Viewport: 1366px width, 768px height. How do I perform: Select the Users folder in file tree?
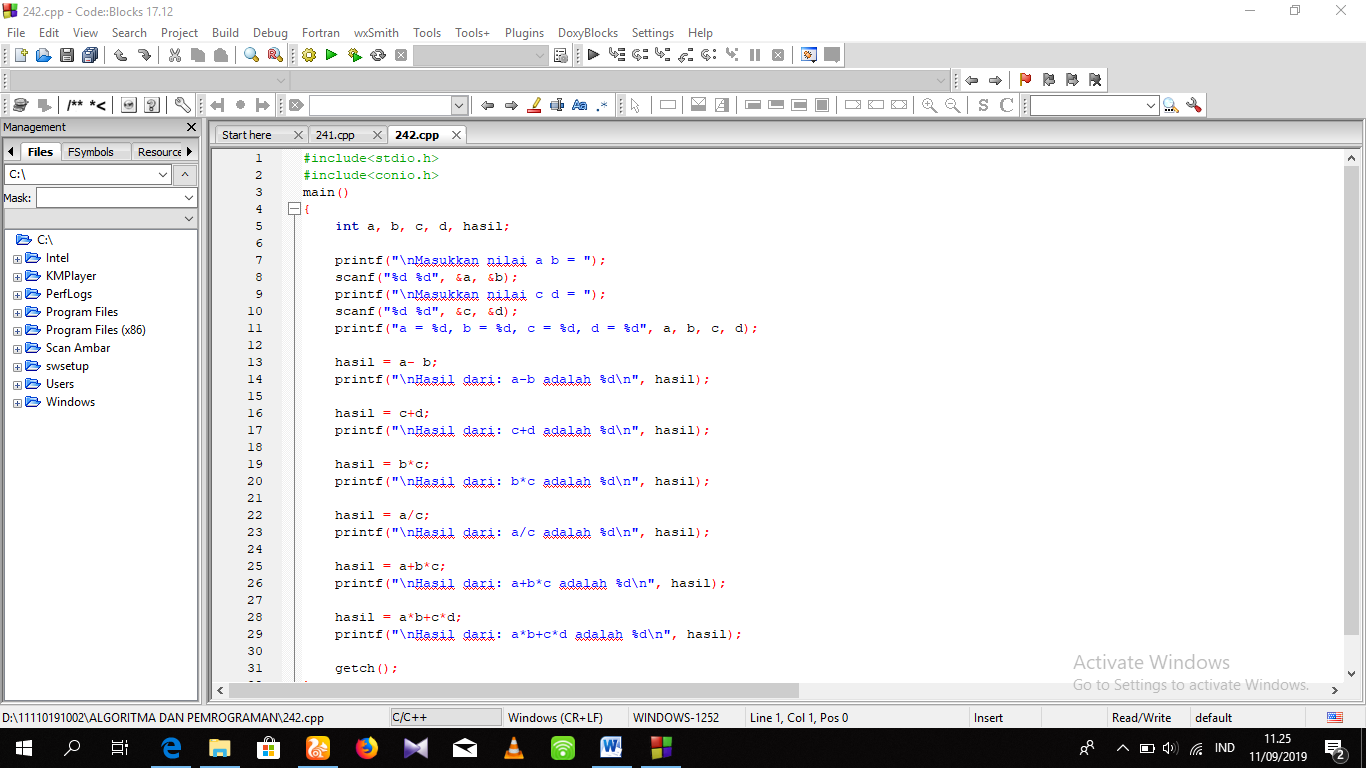(60, 384)
